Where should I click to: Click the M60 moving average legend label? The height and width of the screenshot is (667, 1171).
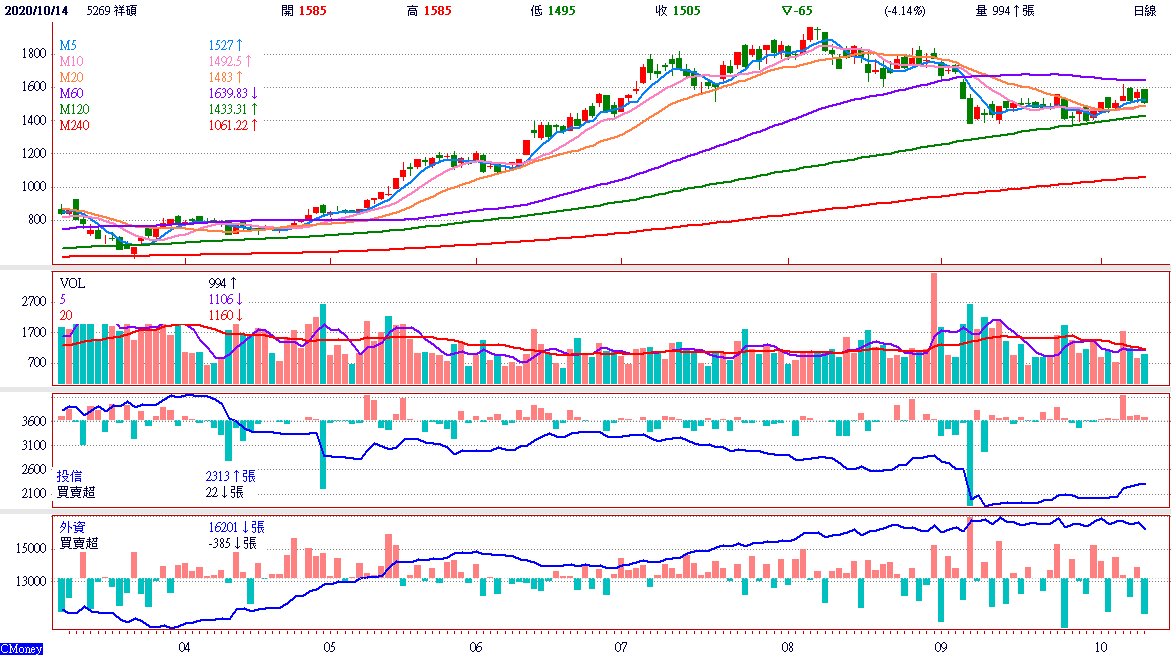(71, 93)
